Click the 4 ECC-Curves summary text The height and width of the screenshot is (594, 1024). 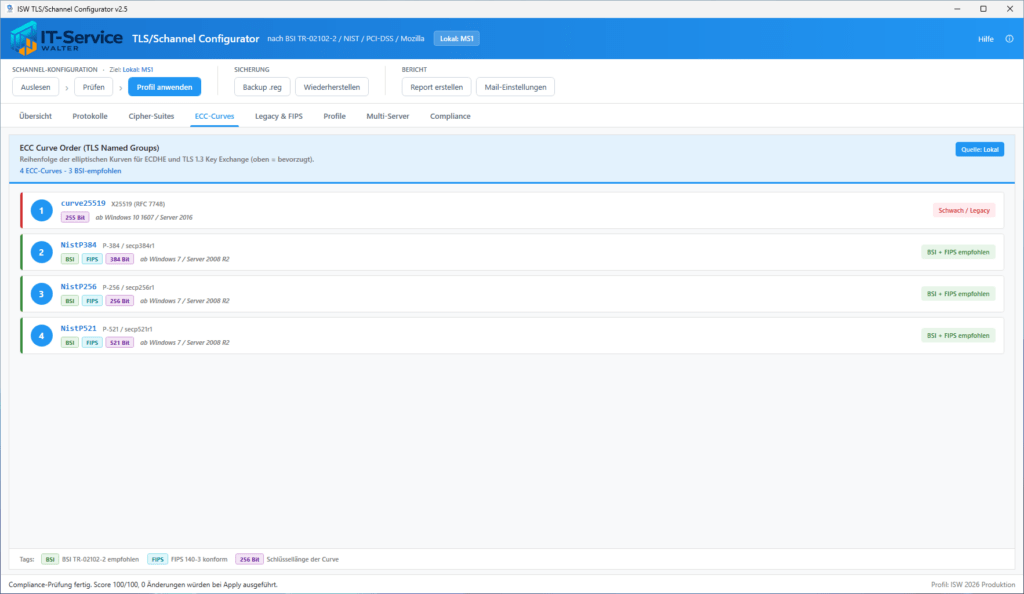click(x=71, y=171)
